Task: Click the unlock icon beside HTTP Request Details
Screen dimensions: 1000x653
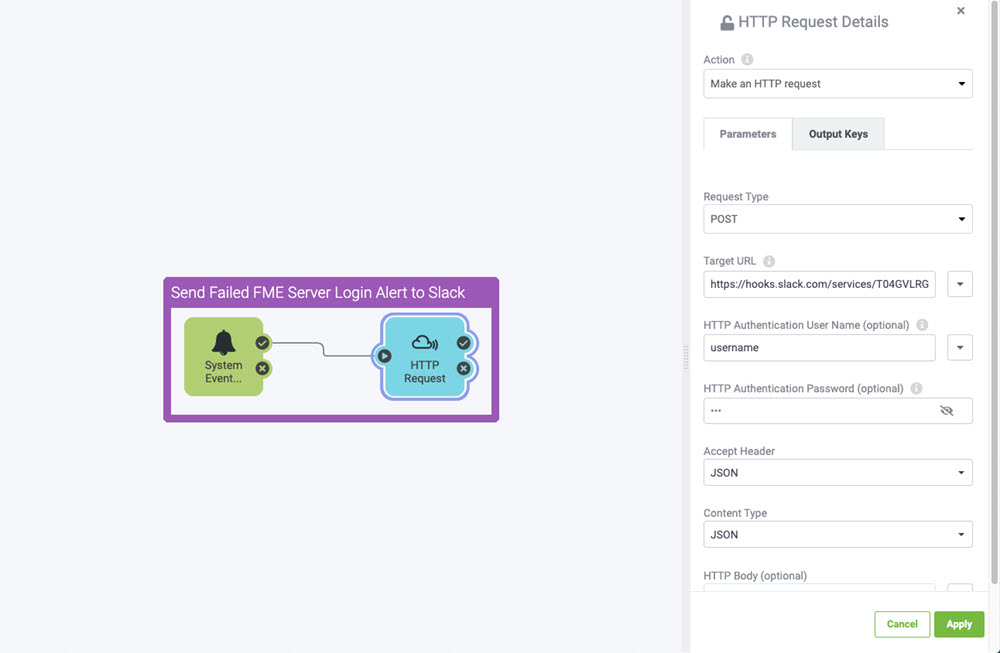Action: [727, 23]
